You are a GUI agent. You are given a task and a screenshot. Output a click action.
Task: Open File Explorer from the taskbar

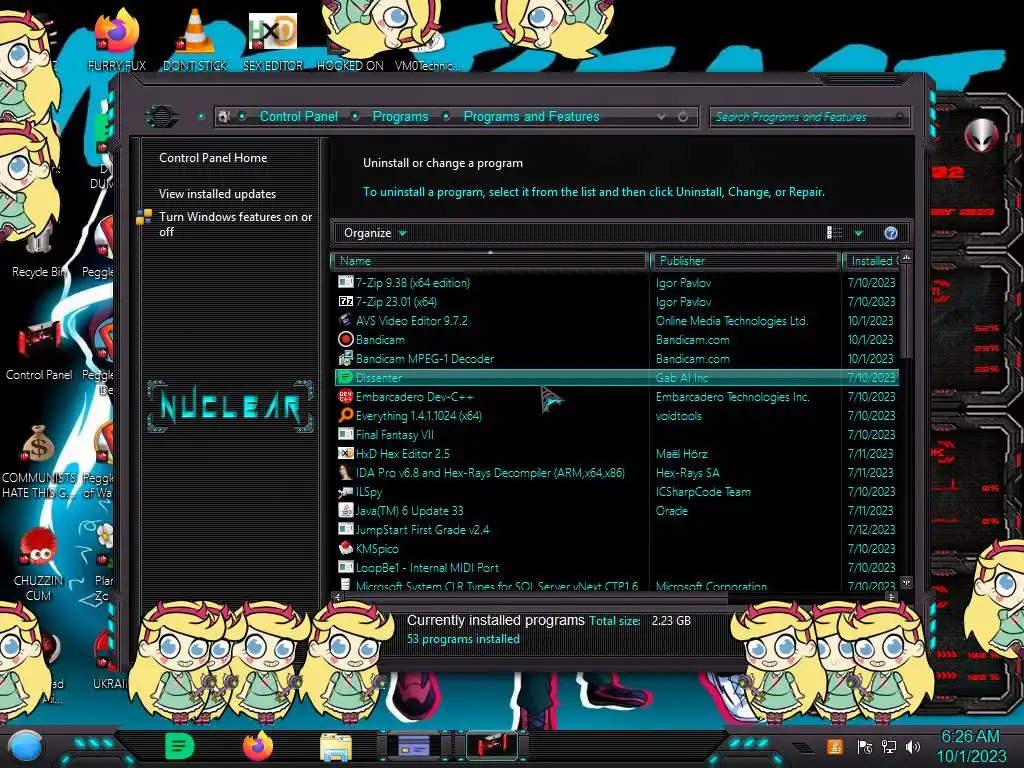336,746
